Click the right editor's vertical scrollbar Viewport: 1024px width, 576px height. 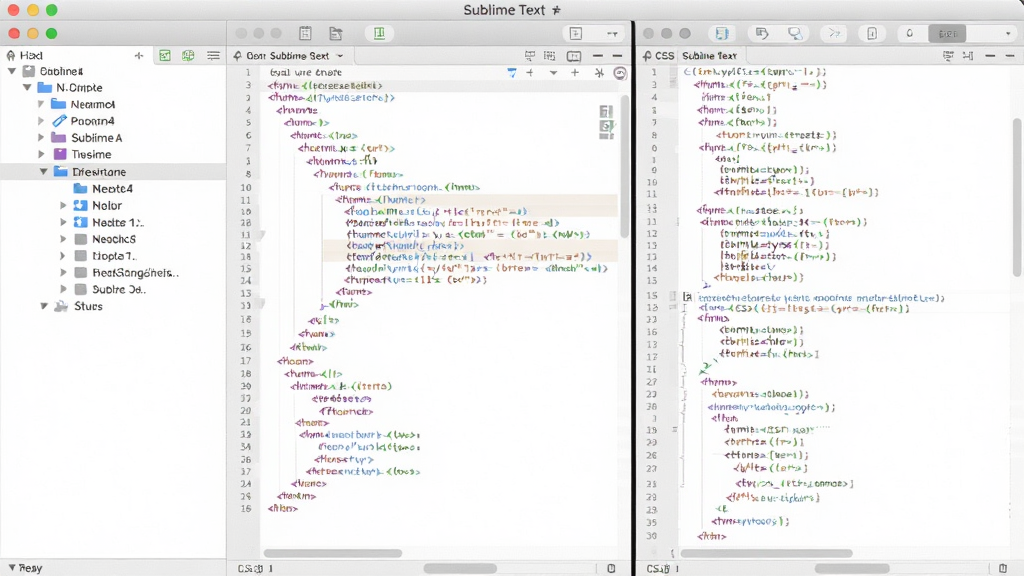click(x=1018, y=197)
